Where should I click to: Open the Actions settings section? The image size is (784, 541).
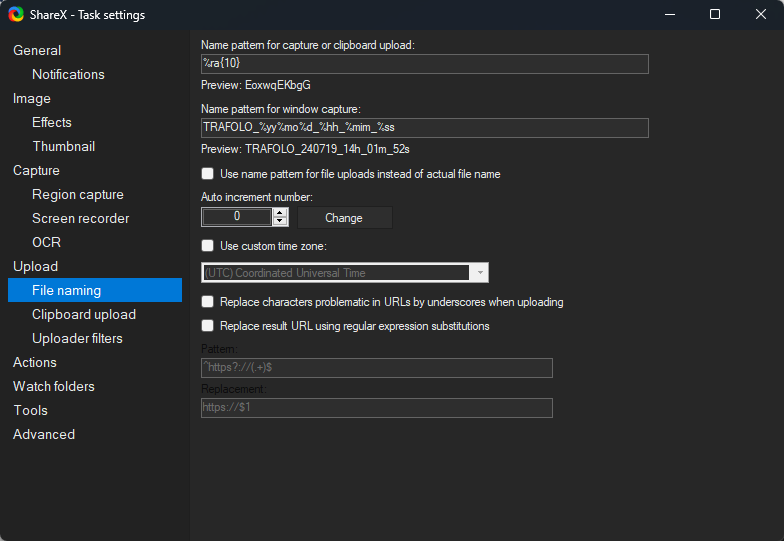click(x=34, y=362)
